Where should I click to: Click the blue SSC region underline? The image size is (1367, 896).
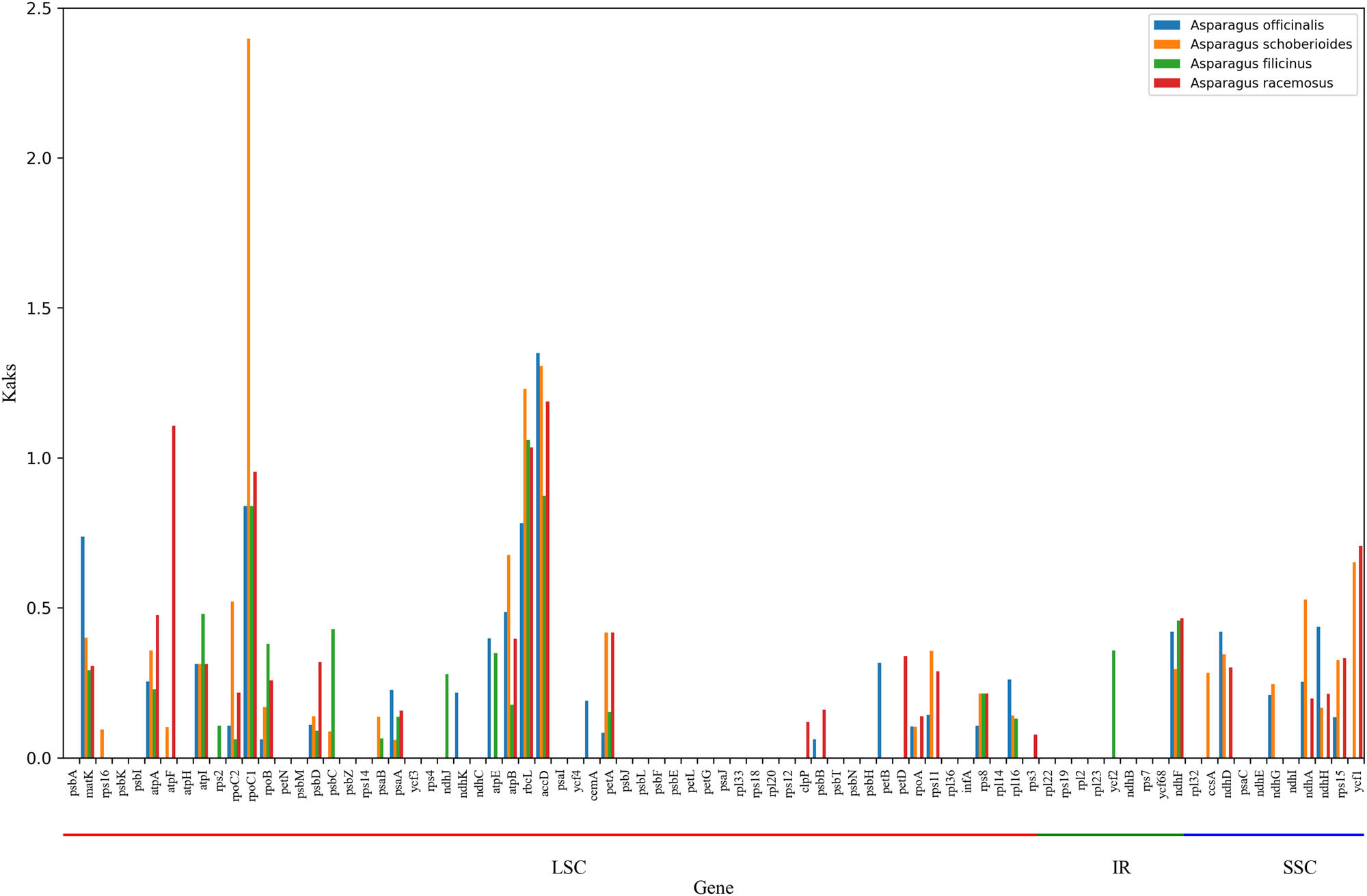1273,834
